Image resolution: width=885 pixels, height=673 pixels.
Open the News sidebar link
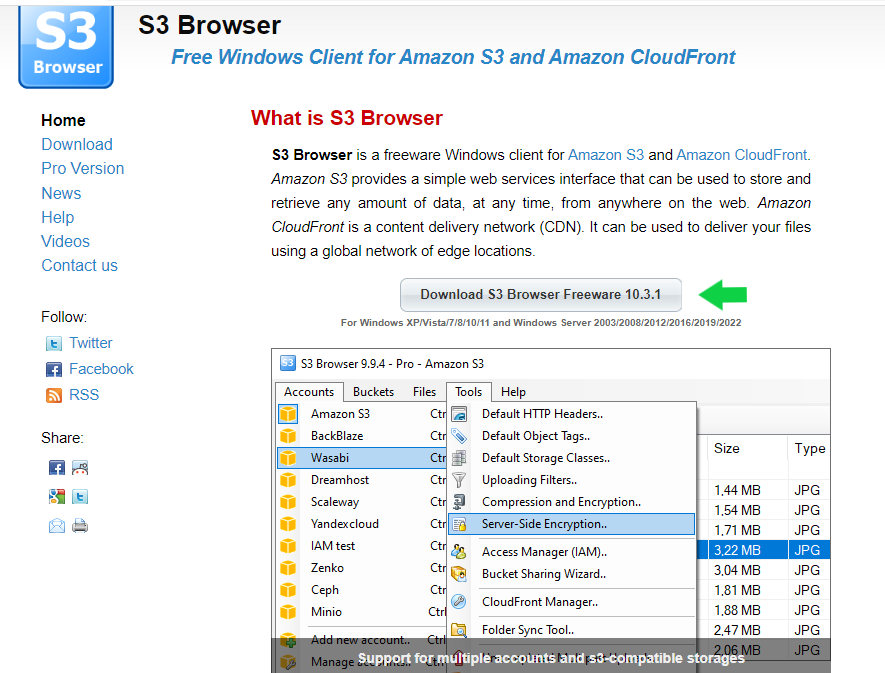pyautogui.click(x=61, y=193)
